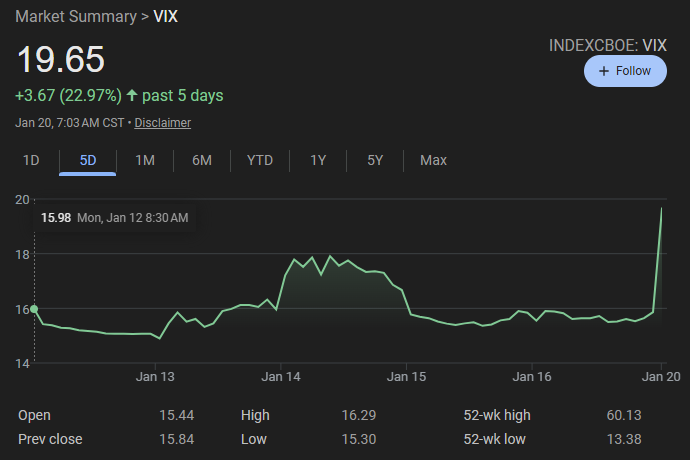Open the Disclaimer link
Screen dimensions: 690x460
click(162, 123)
